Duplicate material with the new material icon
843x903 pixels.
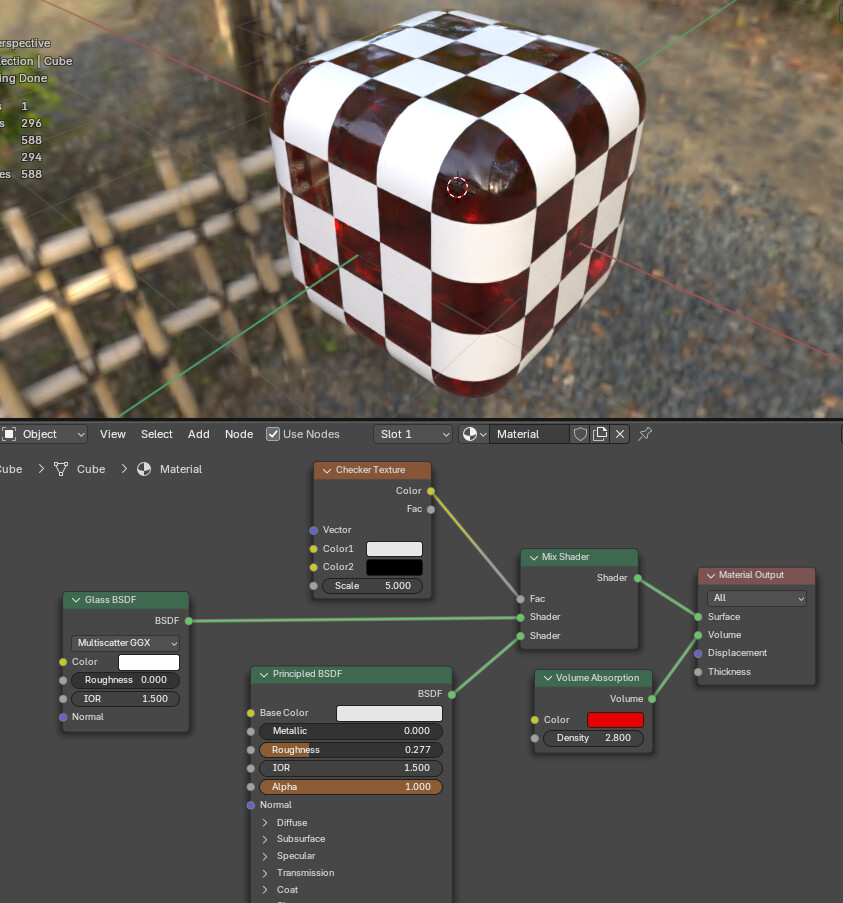pos(600,434)
